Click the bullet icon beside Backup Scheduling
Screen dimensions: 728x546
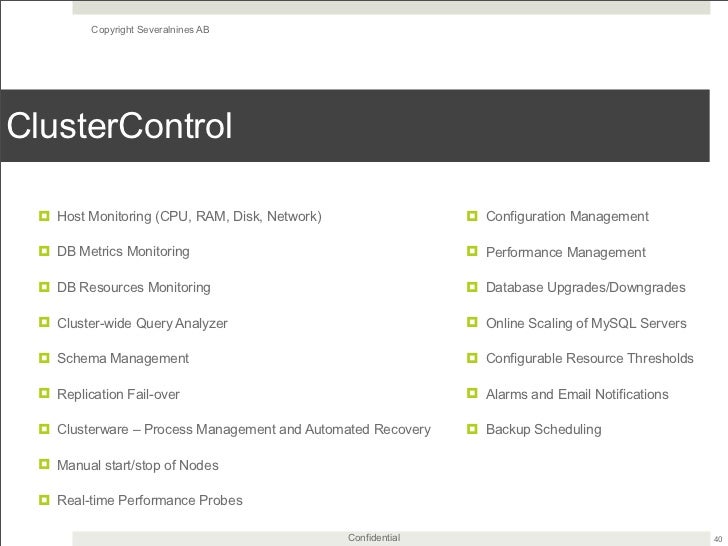tap(473, 429)
